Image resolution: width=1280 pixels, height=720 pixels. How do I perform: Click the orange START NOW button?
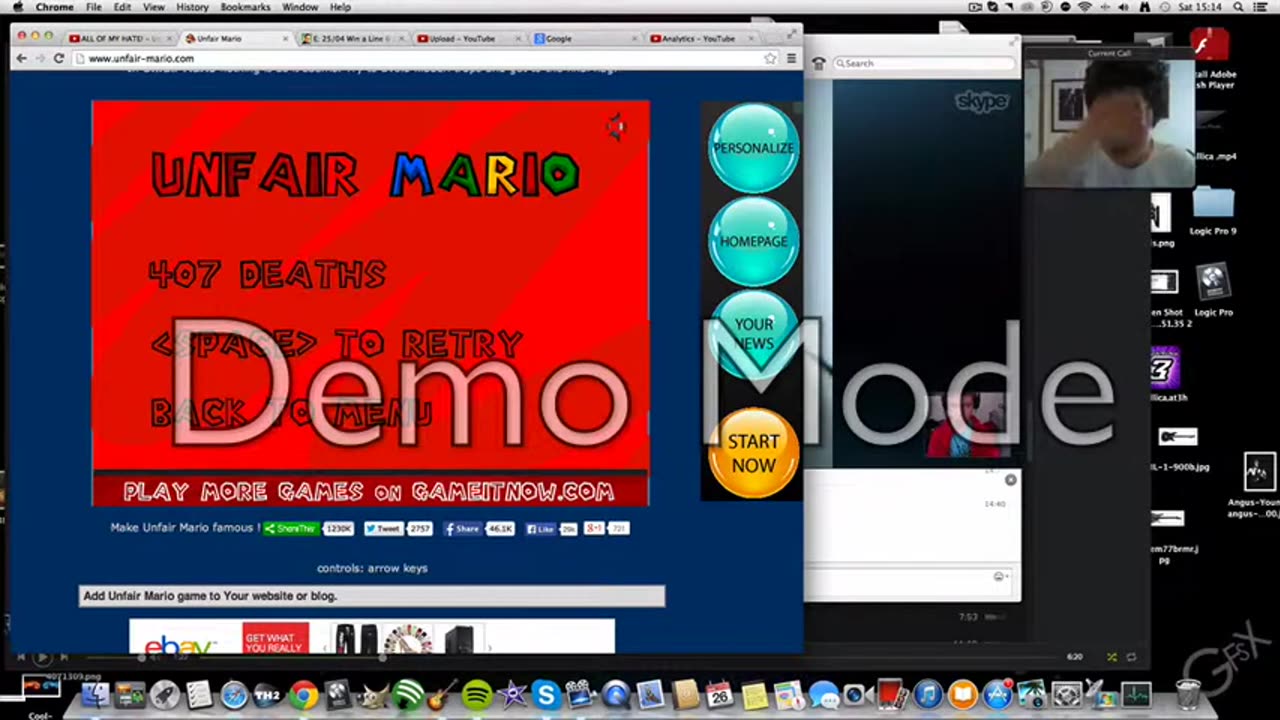point(753,453)
